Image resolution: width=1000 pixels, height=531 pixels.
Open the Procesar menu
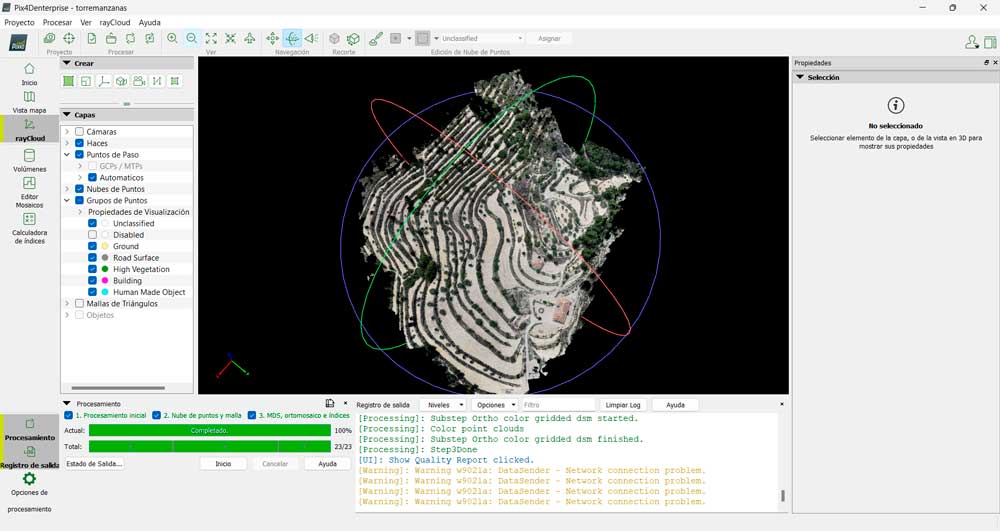(57, 22)
